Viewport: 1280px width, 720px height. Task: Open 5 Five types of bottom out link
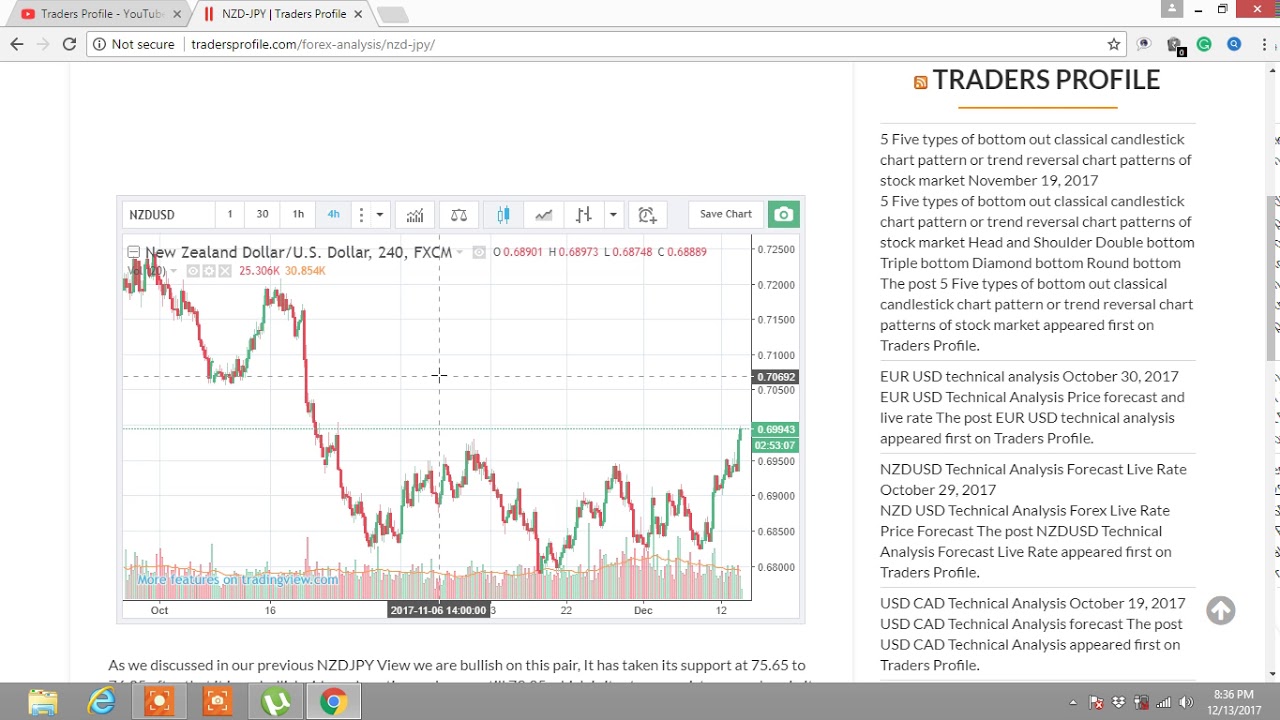[1036, 160]
